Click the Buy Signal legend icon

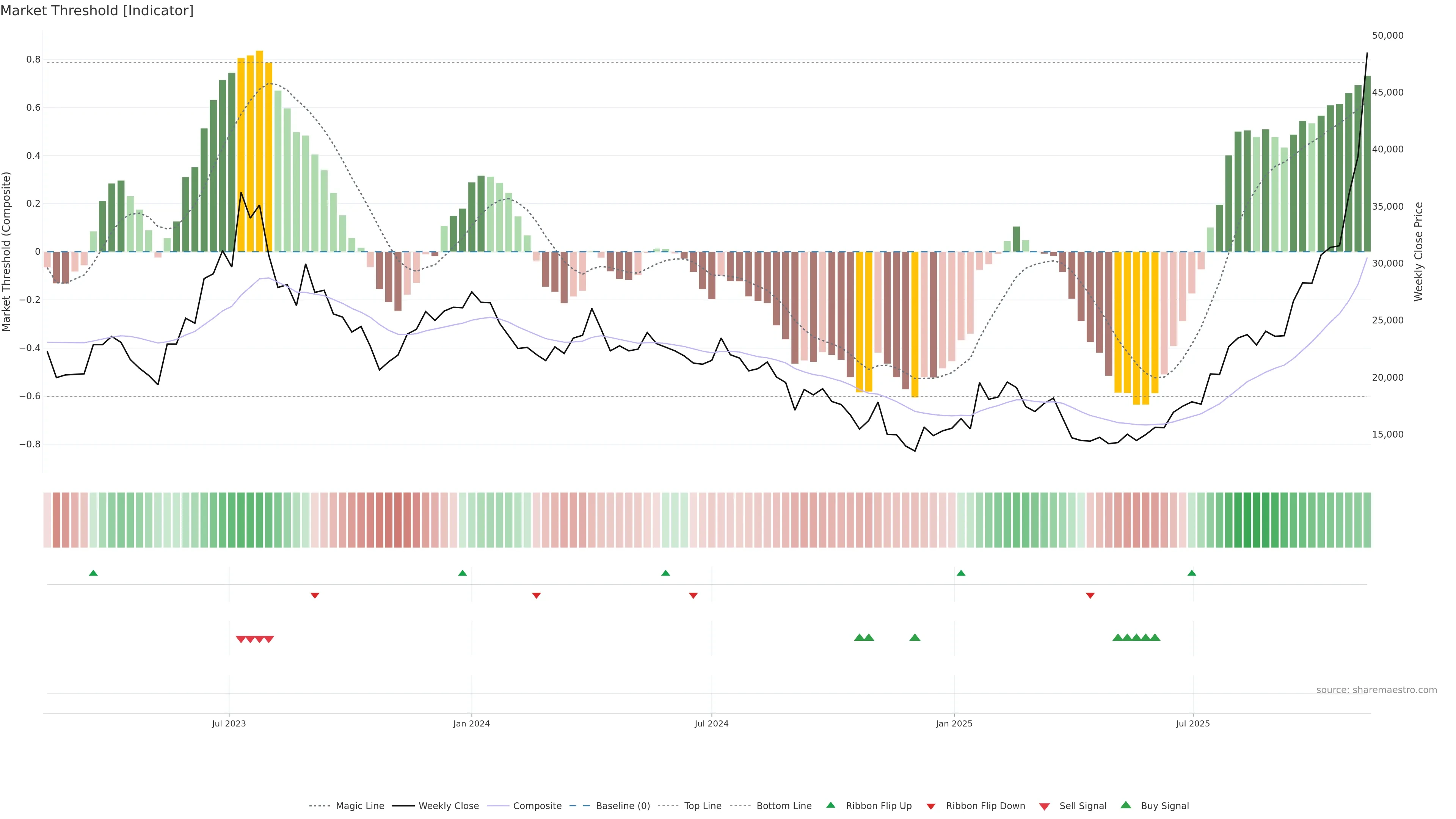1126,805
